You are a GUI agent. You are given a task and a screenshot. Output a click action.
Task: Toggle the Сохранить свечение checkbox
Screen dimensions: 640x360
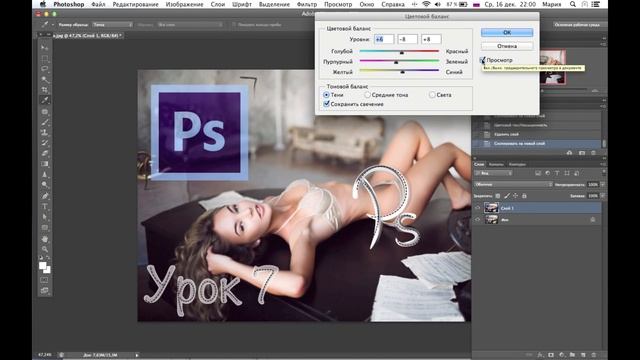click(x=326, y=104)
